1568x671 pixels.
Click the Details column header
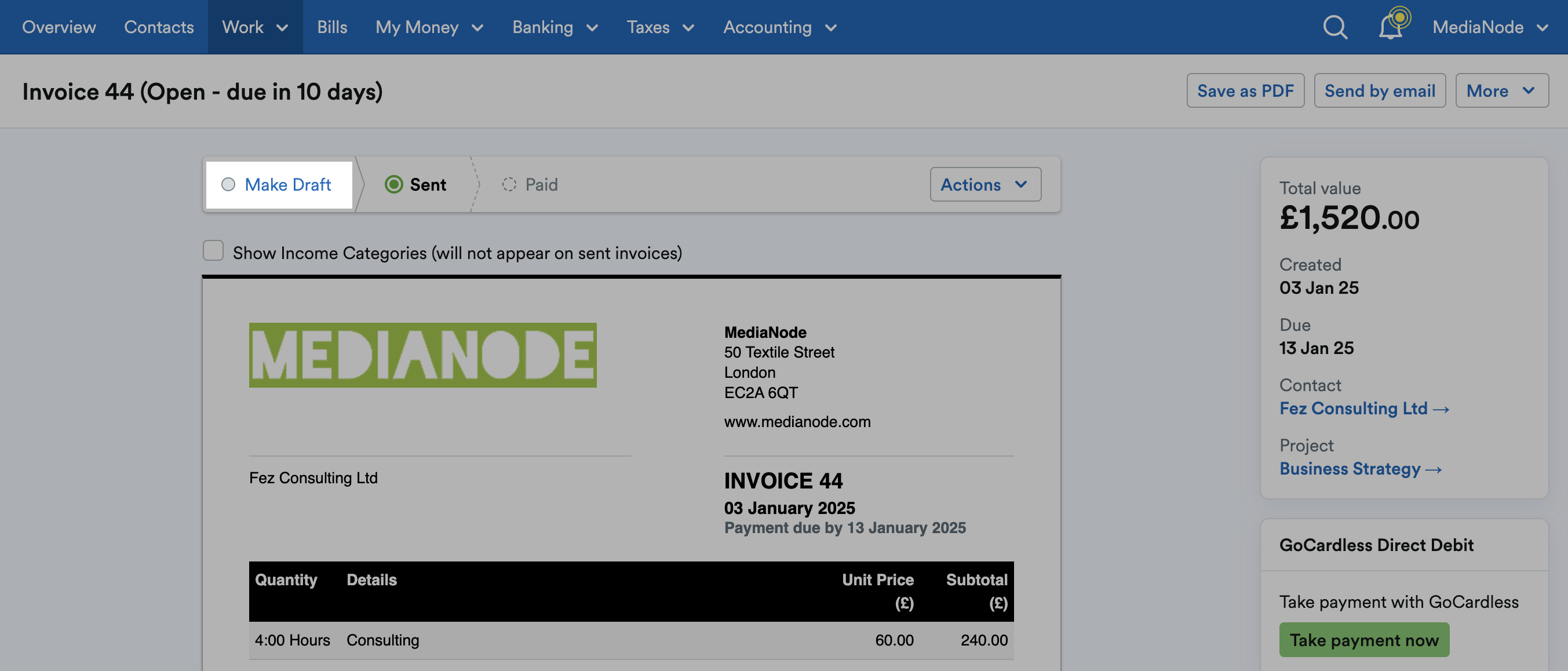371,579
